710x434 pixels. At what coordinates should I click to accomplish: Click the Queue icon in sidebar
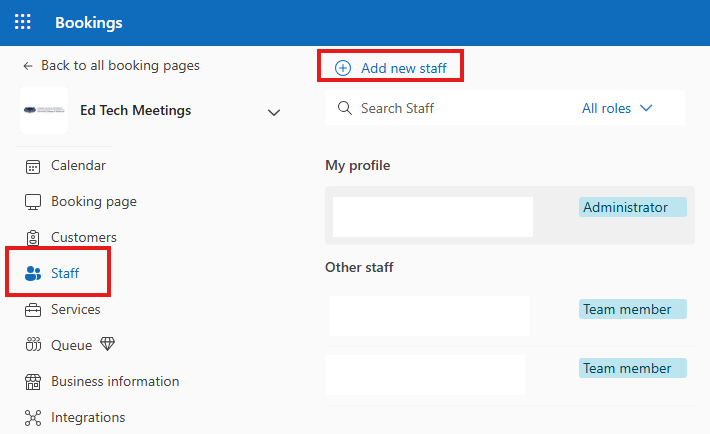33,346
